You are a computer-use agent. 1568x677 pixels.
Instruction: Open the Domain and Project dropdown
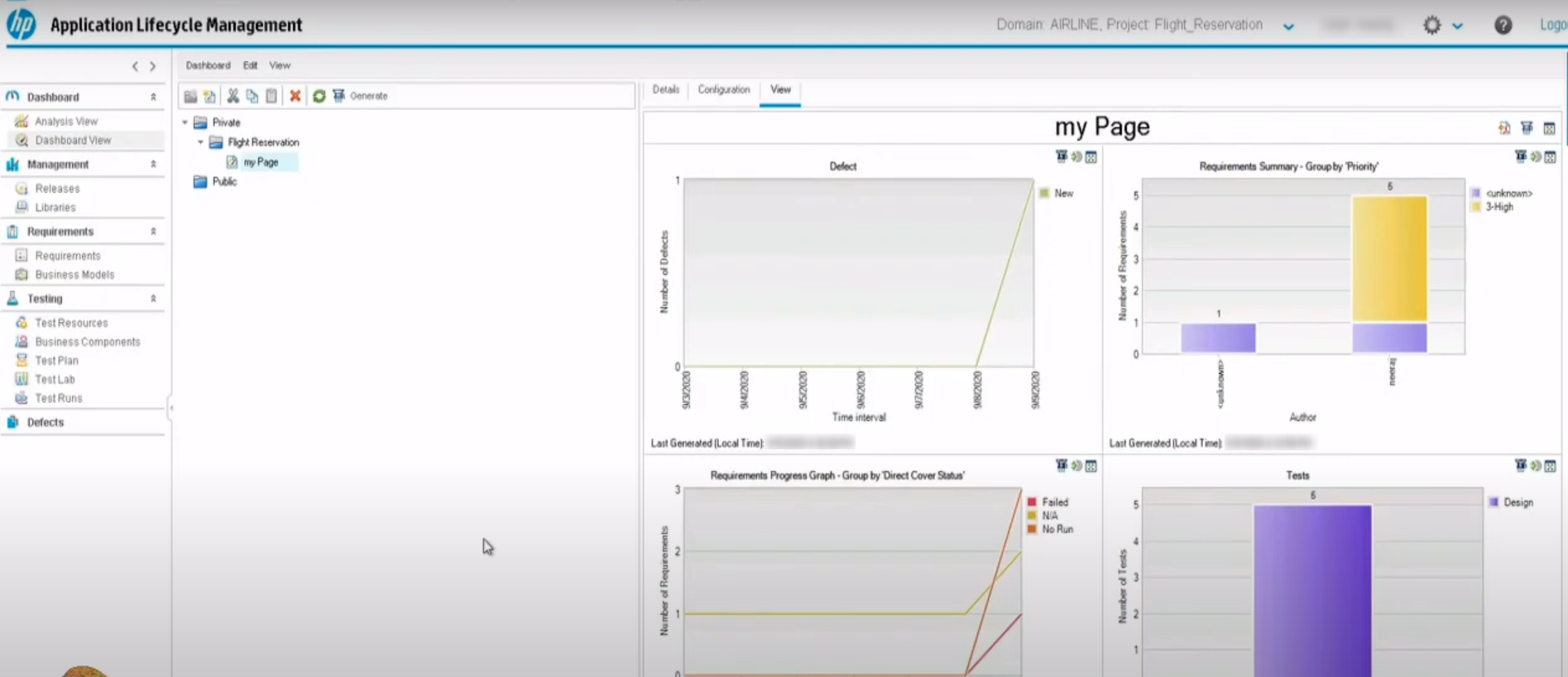(x=1288, y=26)
